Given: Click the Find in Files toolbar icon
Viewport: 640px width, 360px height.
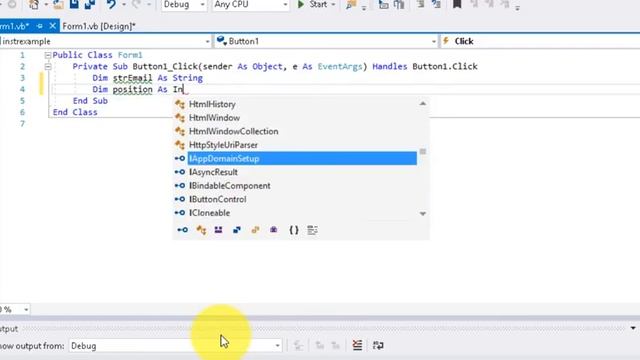Looking at the screenshot, I should coord(351,4).
